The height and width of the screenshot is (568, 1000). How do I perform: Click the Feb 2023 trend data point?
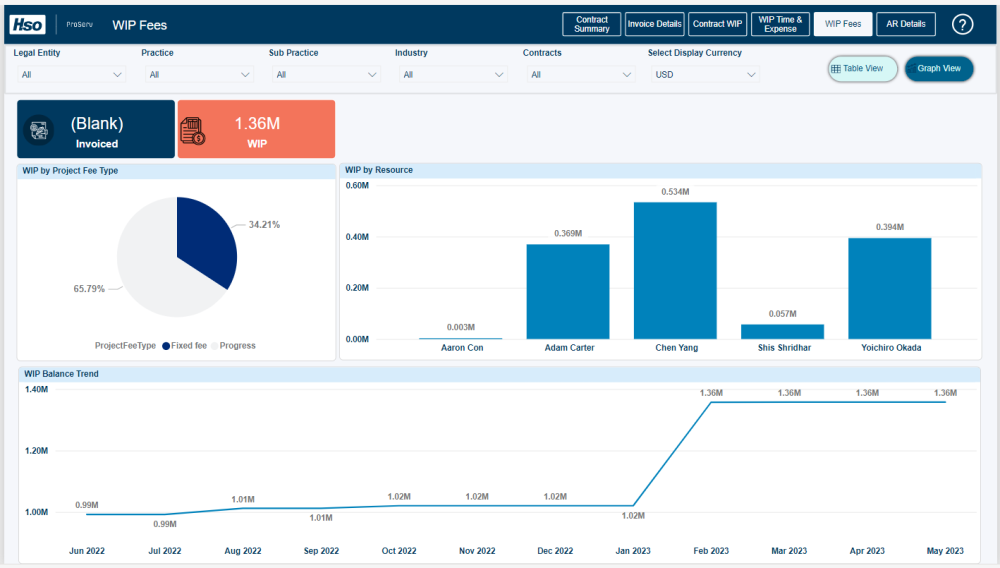pyautogui.click(x=711, y=402)
